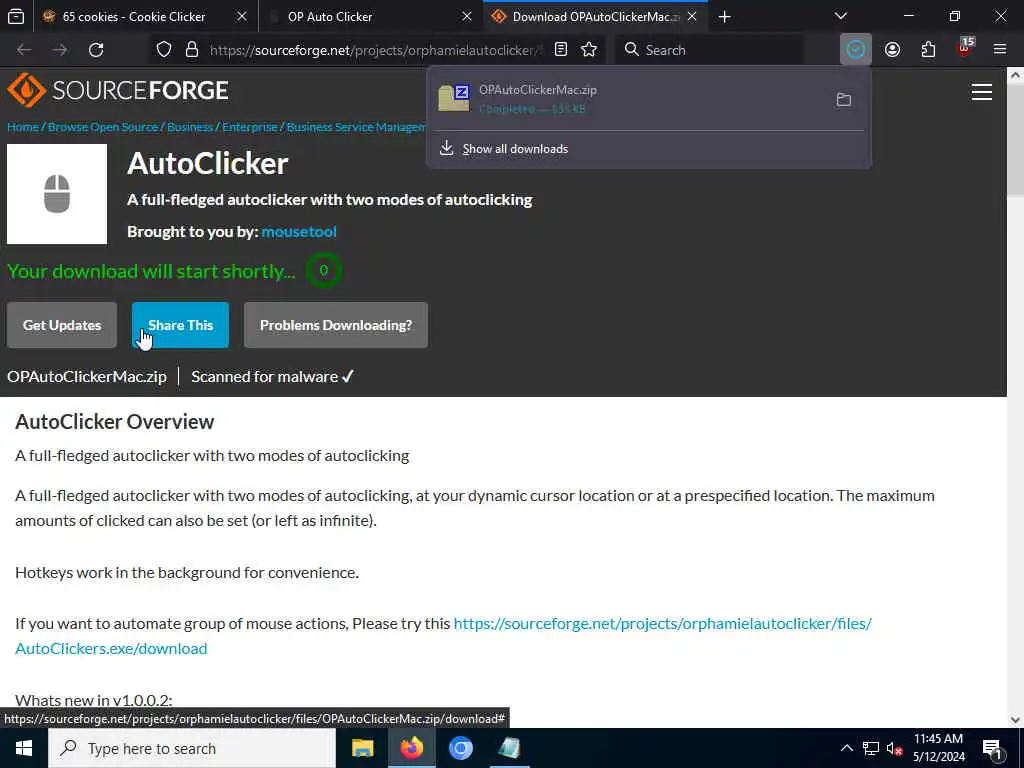Open the Browse Open Source breadcrumb
1024x768 pixels.
pyautogui.click(x=103, y=127)
